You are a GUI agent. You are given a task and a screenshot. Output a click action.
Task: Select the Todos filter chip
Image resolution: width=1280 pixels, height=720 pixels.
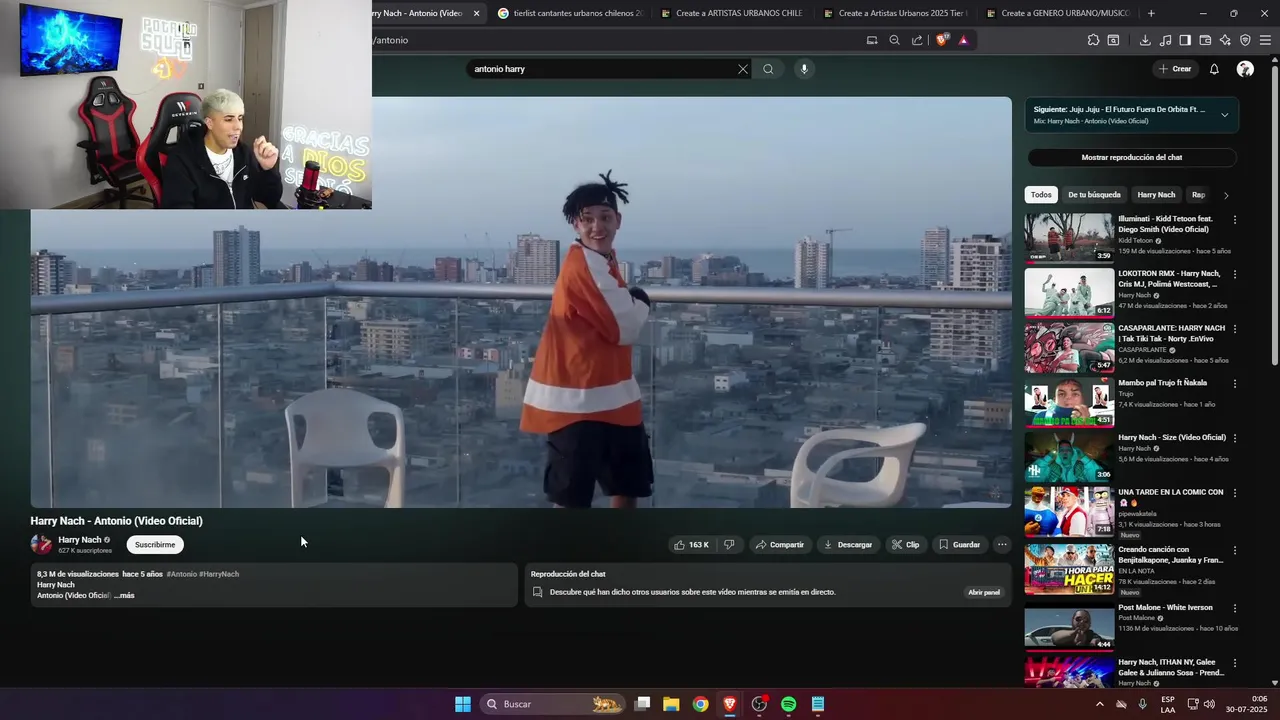[1041, 195]
